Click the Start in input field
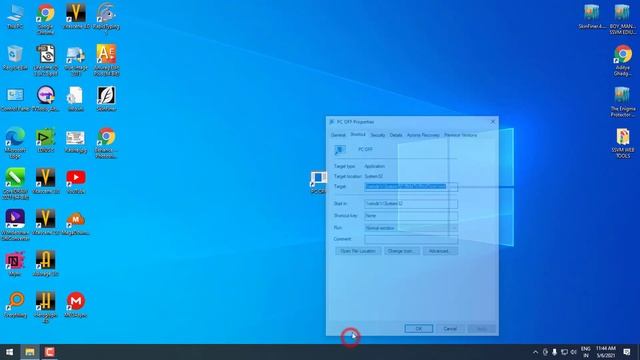Image resolution: width=640 pixels, height=360 pixels. click(x=411, y=204)
